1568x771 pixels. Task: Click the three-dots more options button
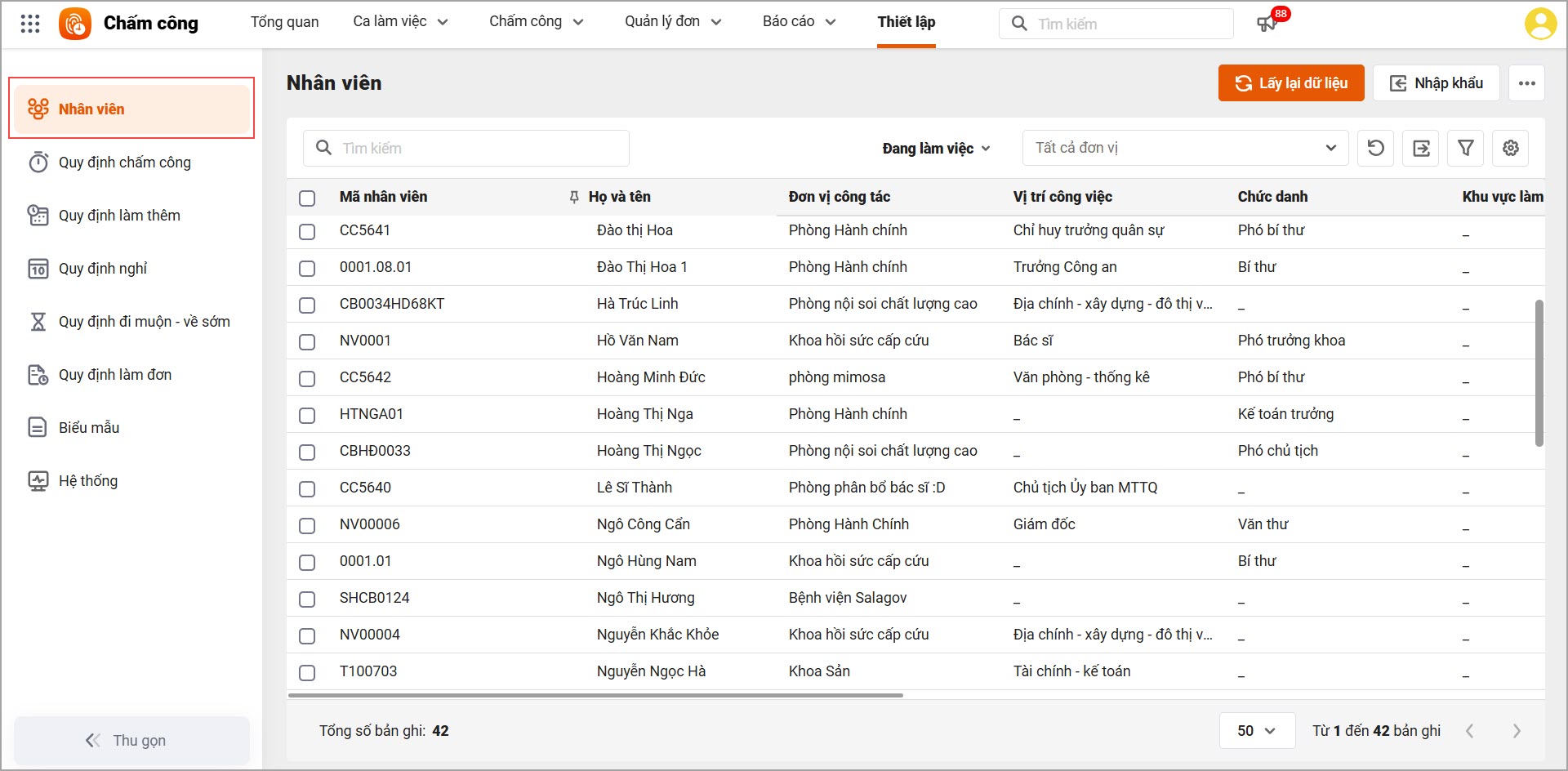pyautogui.click(x=1526, y=83)
